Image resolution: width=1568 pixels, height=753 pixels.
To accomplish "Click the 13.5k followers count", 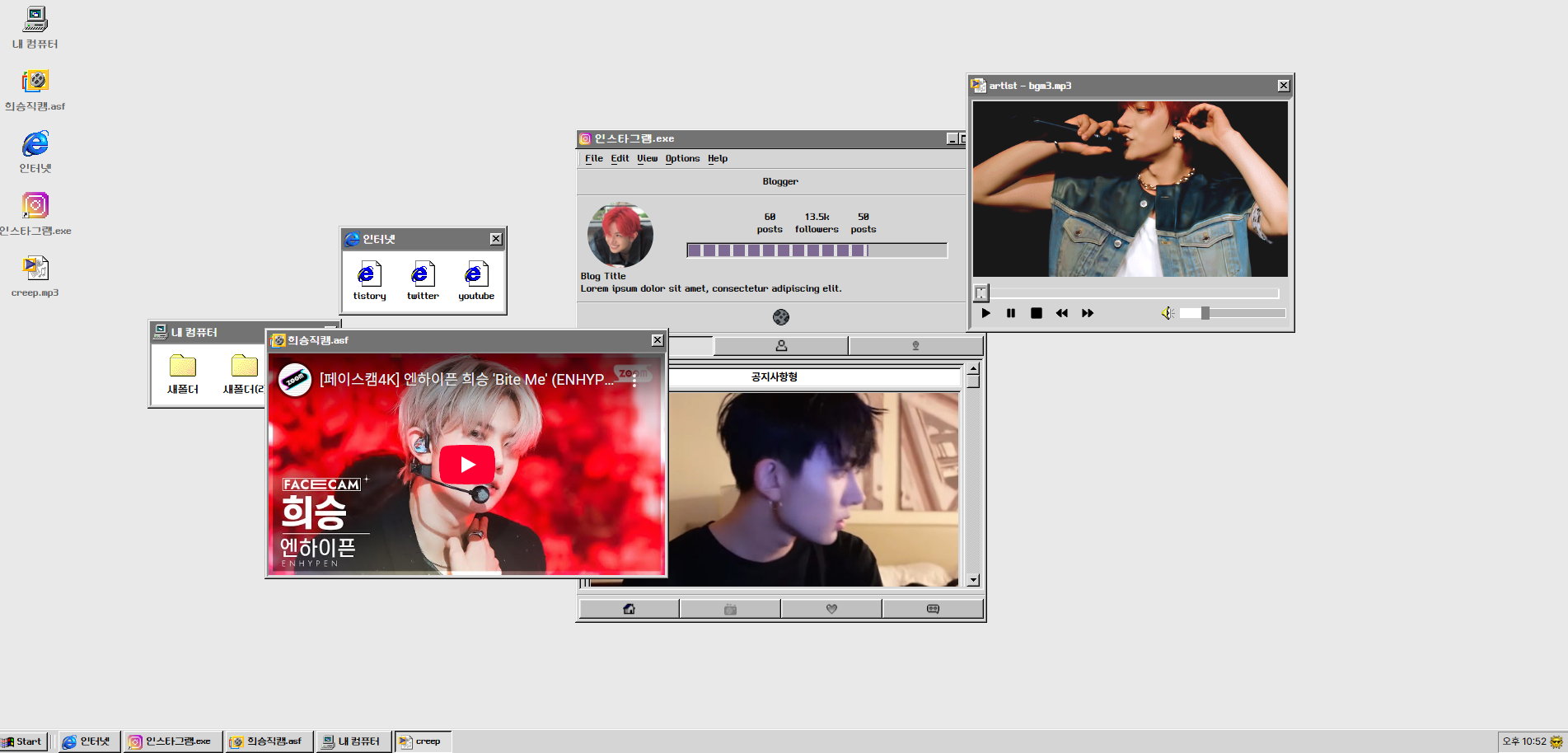I will click(817, 223).
